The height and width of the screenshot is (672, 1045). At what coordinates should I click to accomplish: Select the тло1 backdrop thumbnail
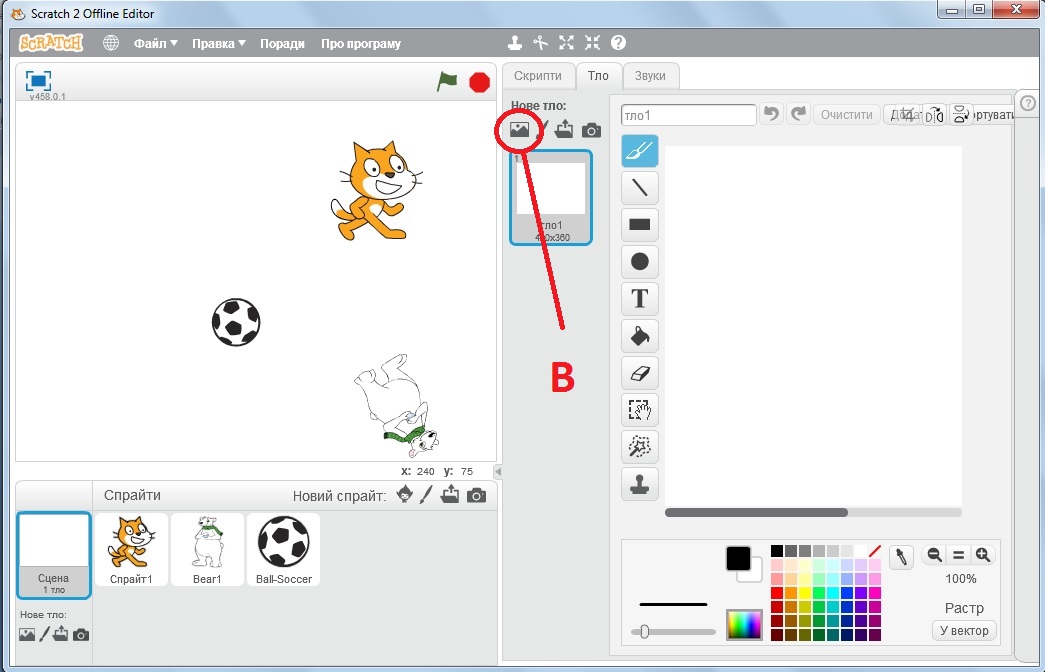coord(551,197)
